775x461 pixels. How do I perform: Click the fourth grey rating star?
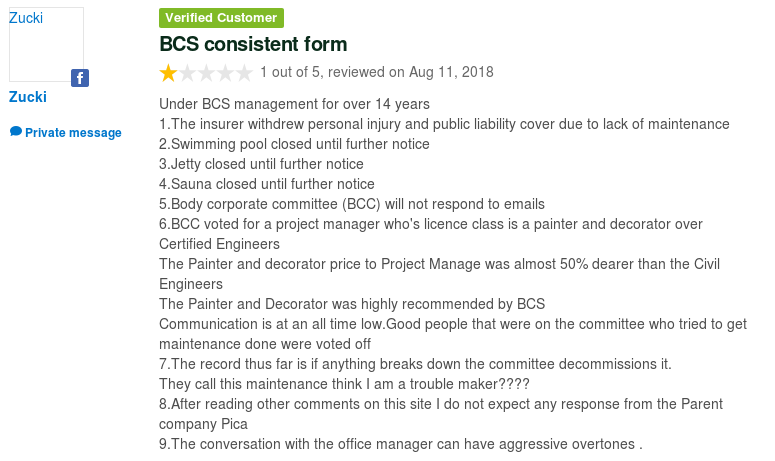tap(225, 73)
